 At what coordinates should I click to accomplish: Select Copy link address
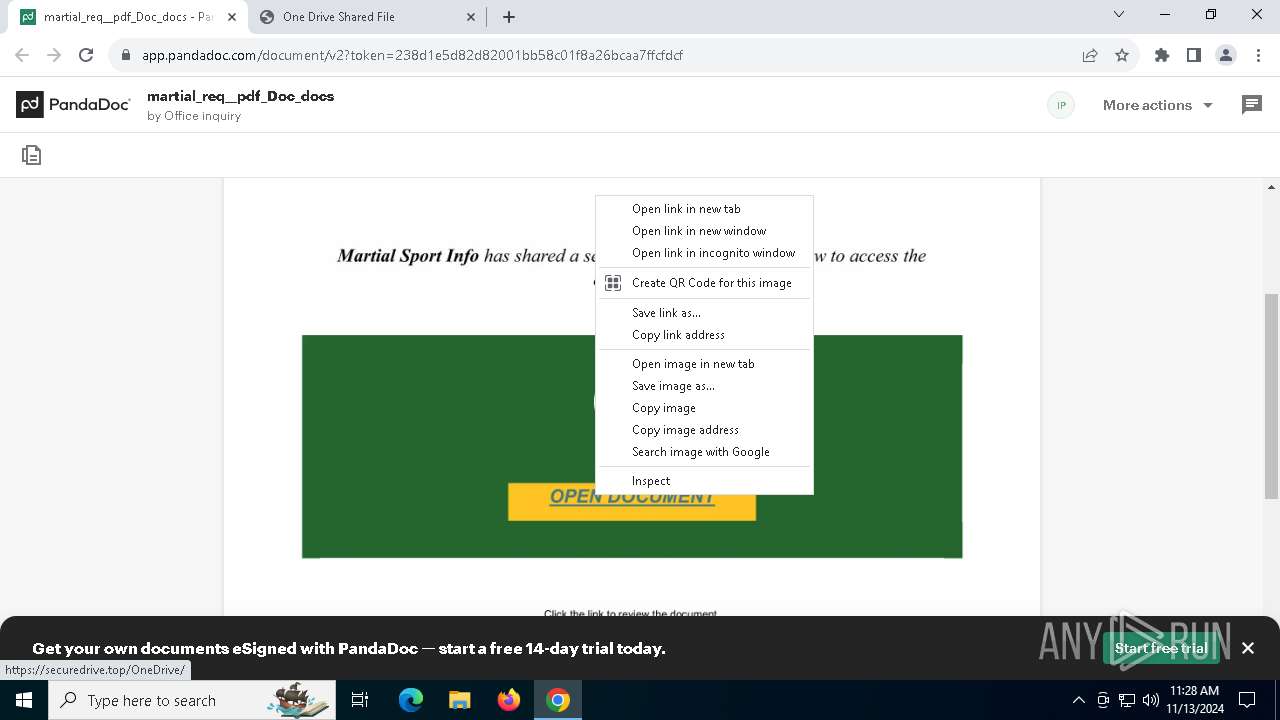coord(704,335)
